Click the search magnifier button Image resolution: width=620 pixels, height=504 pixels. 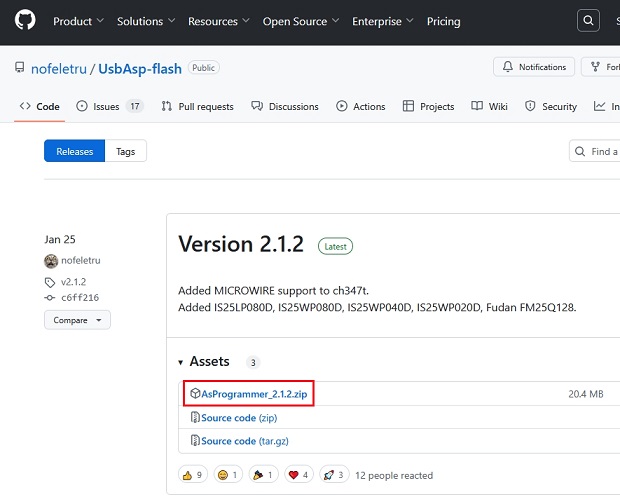(x=588, y=21)
